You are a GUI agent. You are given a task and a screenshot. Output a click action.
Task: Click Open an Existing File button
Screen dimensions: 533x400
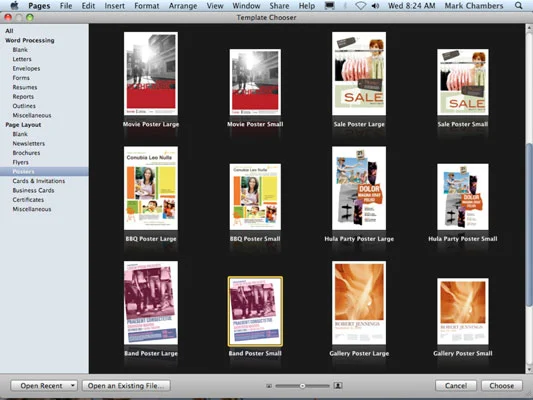point(126,386)
